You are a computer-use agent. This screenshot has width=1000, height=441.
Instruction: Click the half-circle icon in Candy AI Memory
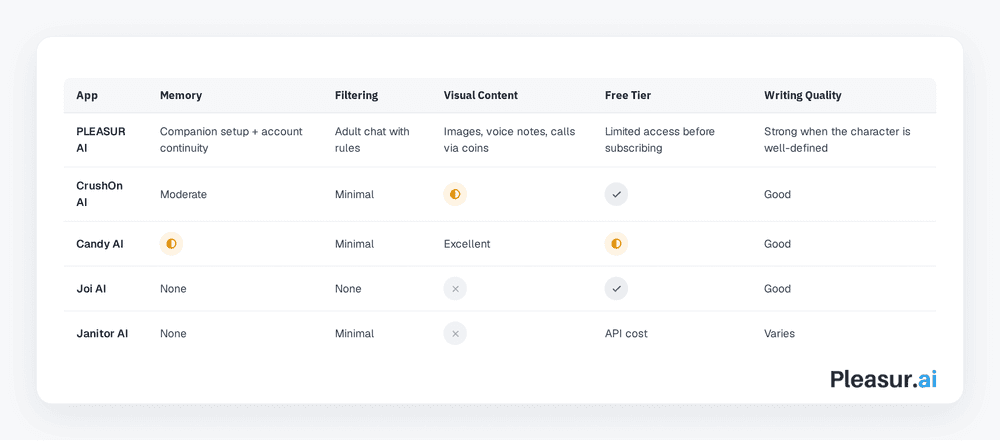[172, 244]
